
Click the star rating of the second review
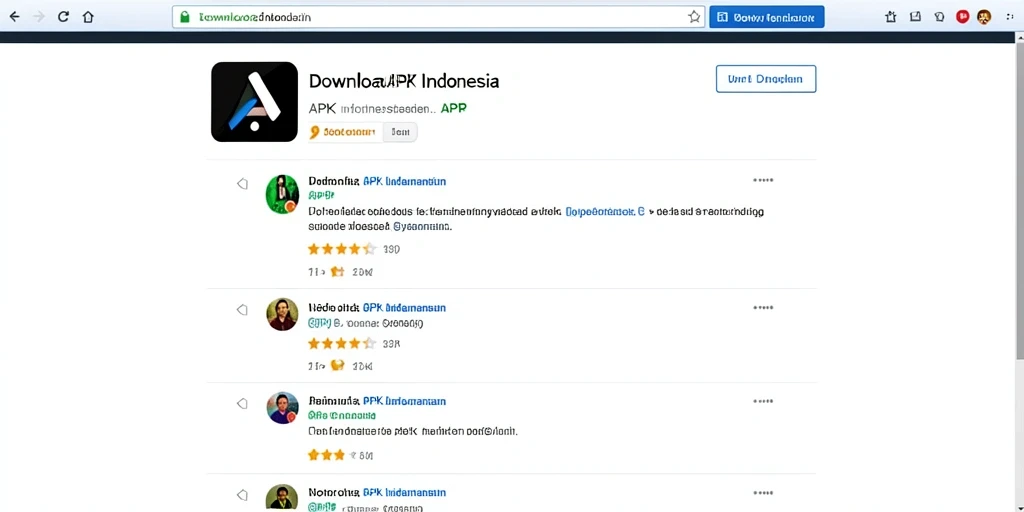(342, 343)
